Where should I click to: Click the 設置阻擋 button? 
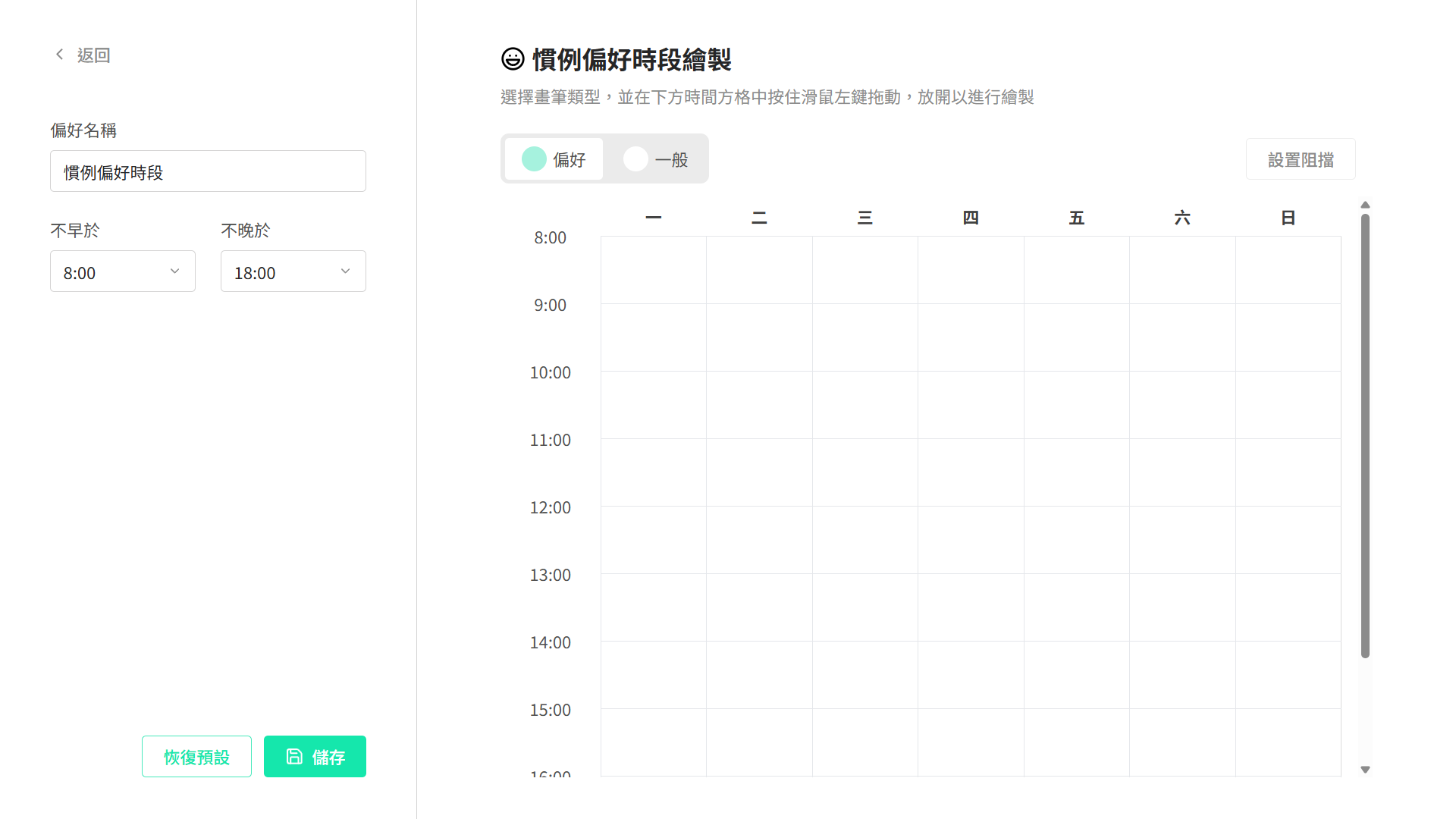point(1300,159)
